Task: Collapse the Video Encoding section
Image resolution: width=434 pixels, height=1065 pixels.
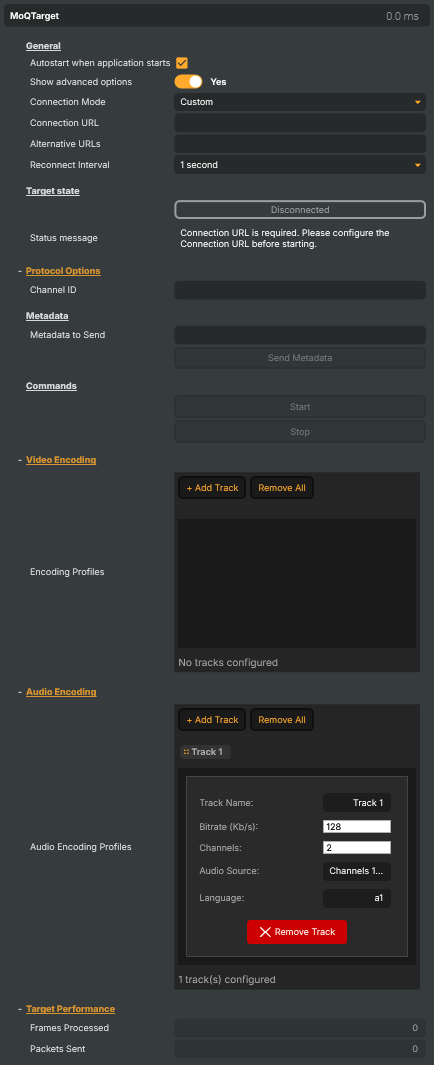Action: coord(20,460)
